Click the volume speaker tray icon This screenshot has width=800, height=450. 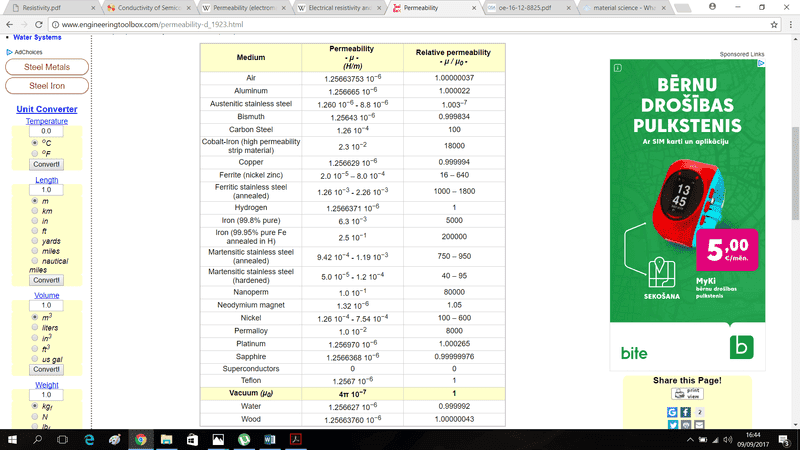click(x=728, y=440)
